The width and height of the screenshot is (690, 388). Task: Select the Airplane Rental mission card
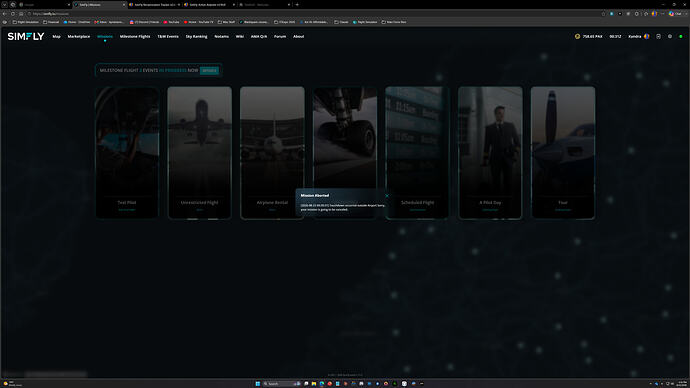tap(272, 153)
